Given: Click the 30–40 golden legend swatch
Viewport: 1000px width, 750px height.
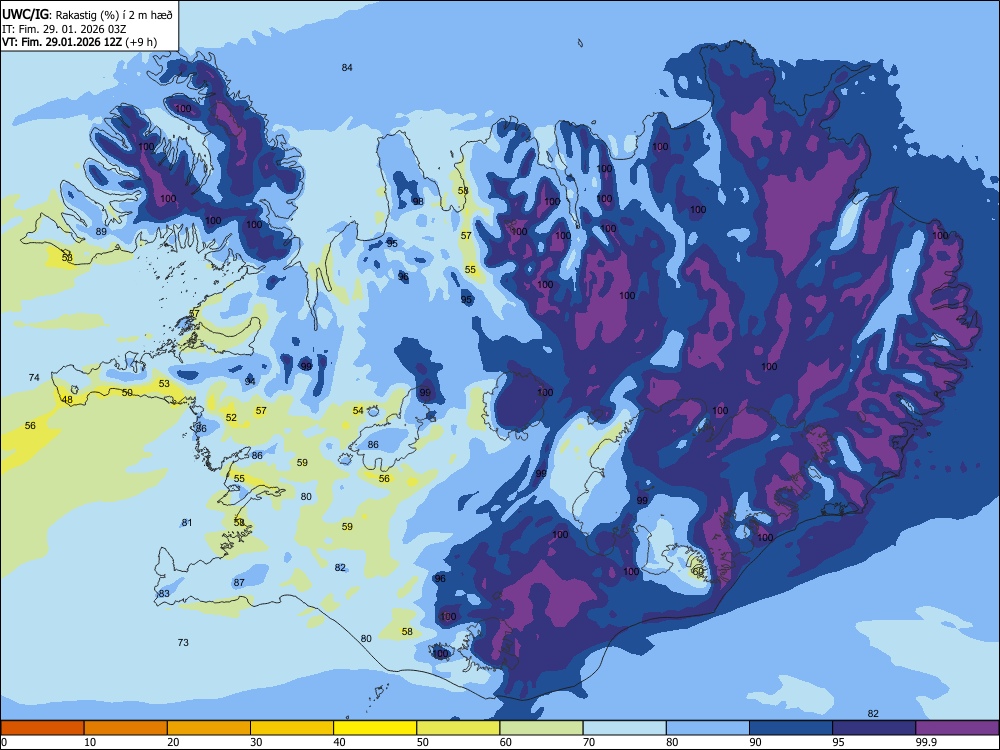Looking at the screenshot, I should pyautogui.click(x=292, y=728).
